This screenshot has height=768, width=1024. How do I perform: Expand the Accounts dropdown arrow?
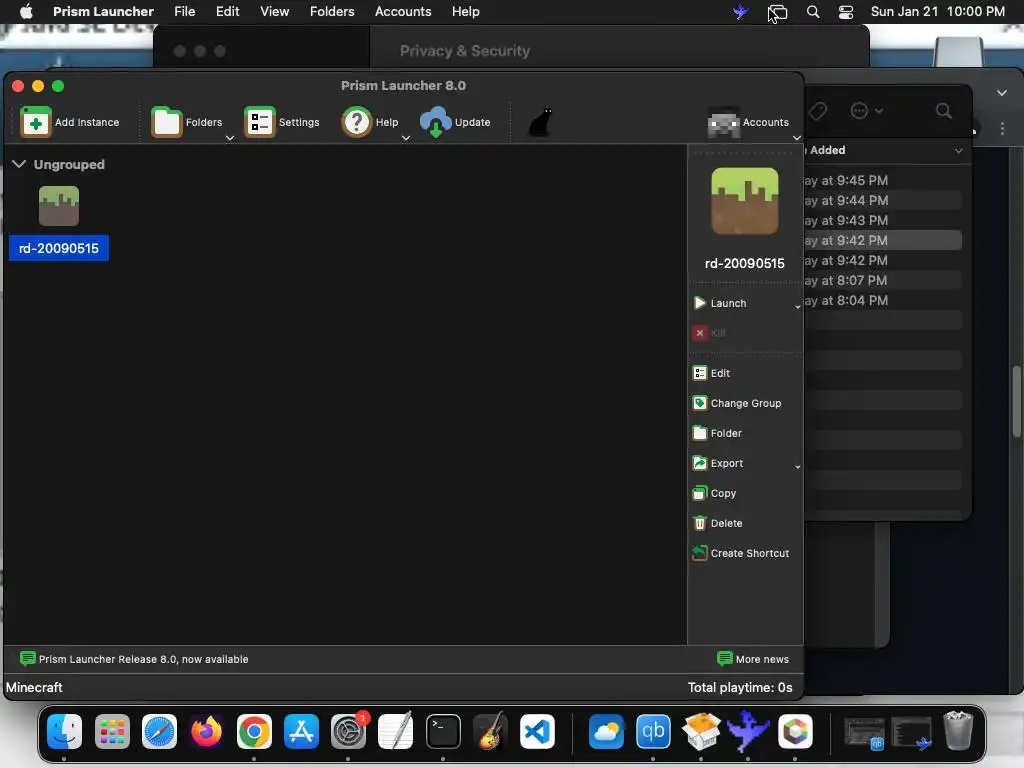797,138
